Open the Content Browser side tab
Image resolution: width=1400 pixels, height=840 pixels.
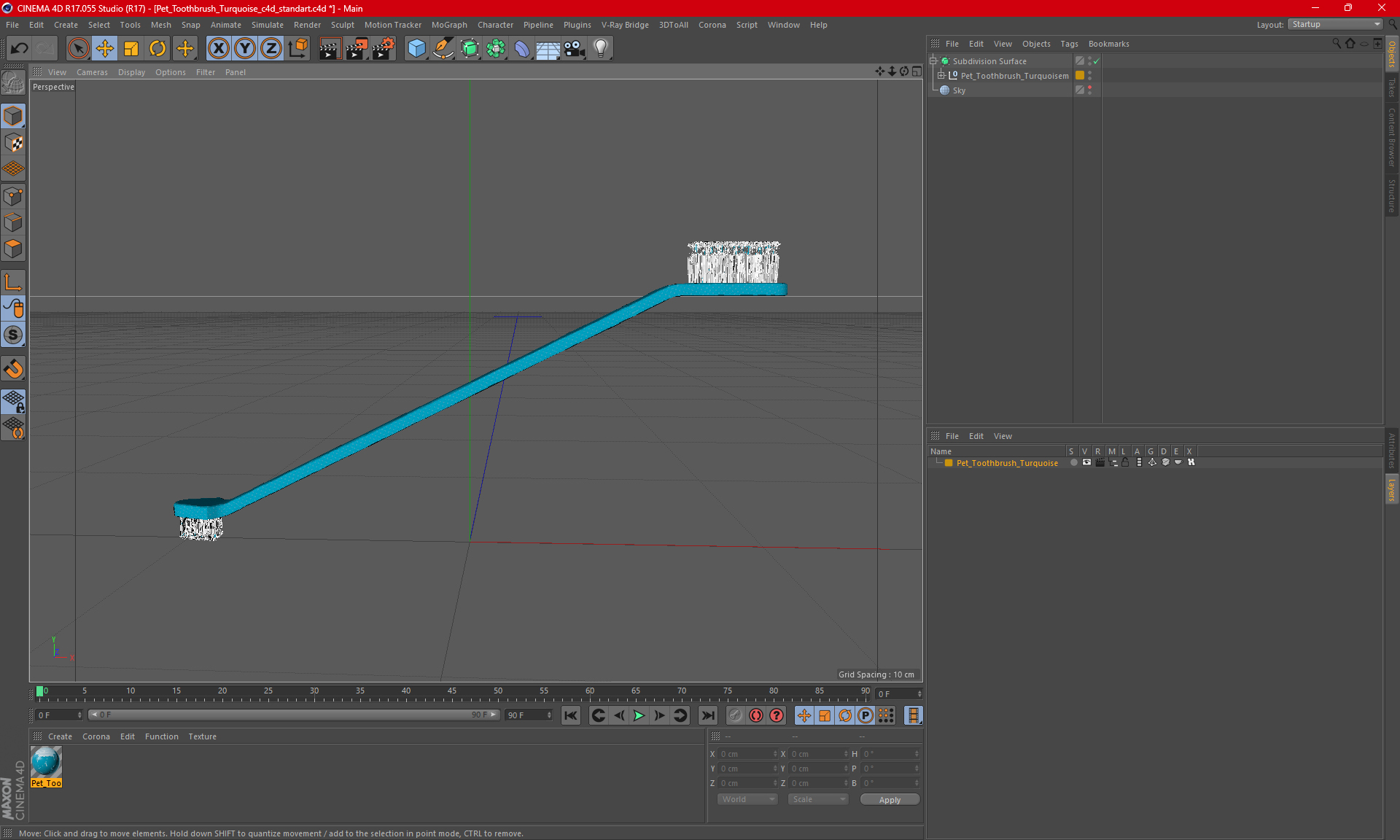pos(1392,137)
